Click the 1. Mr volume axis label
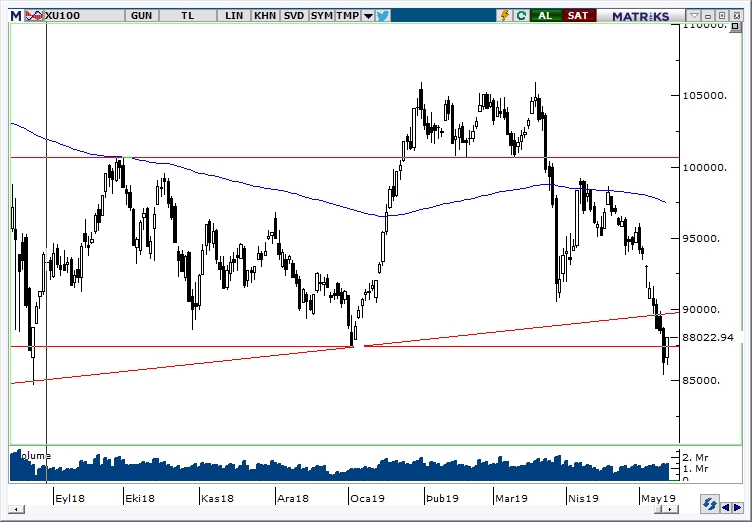This screenshot has height=522, width=752. coord(695,468)
